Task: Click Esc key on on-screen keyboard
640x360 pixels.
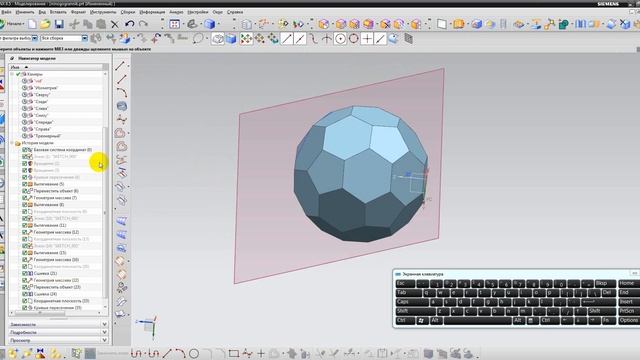Action: [405, 283]
